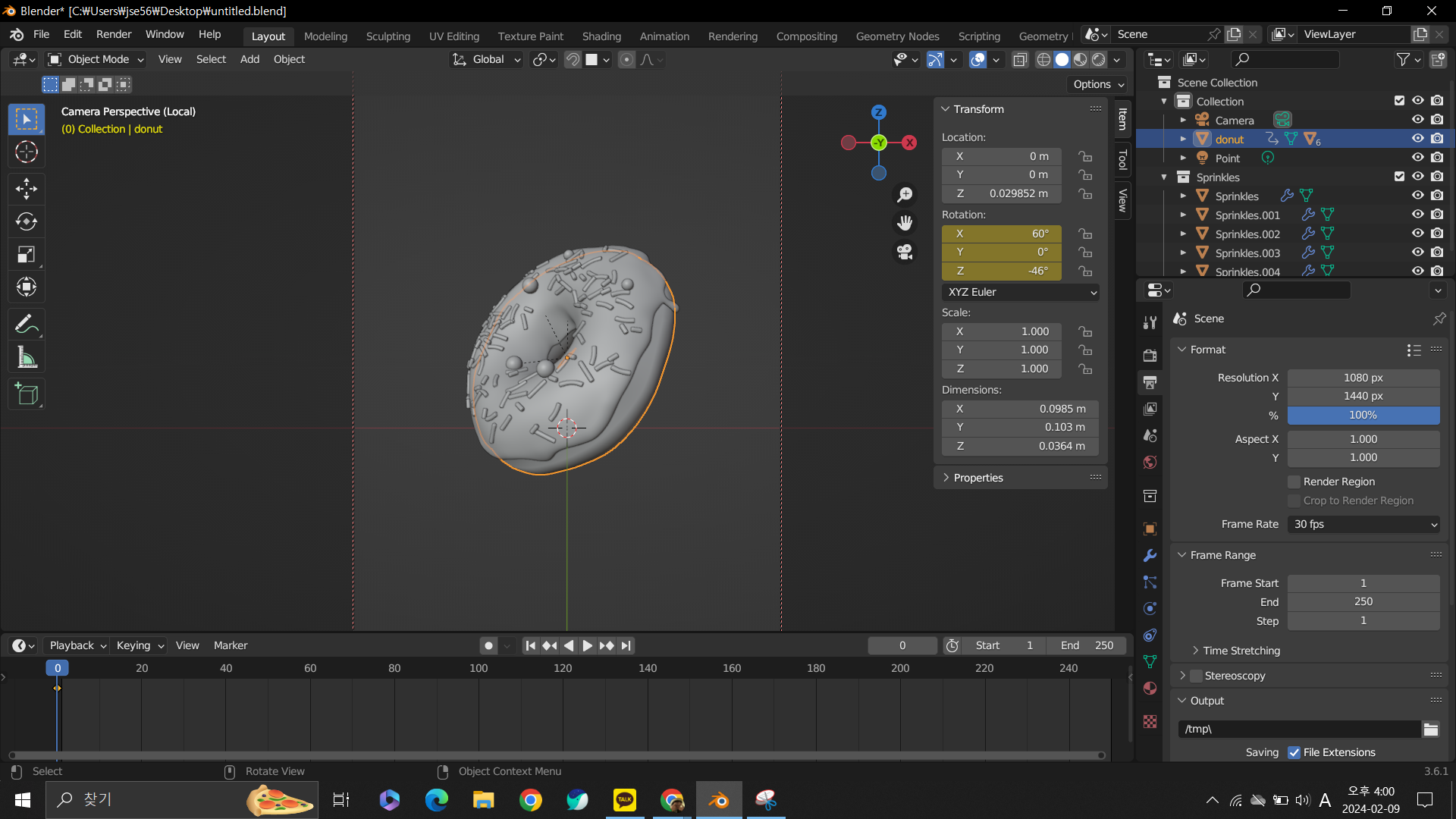
Task: Expand the Time Stretching section
Action: point(1241,651)
